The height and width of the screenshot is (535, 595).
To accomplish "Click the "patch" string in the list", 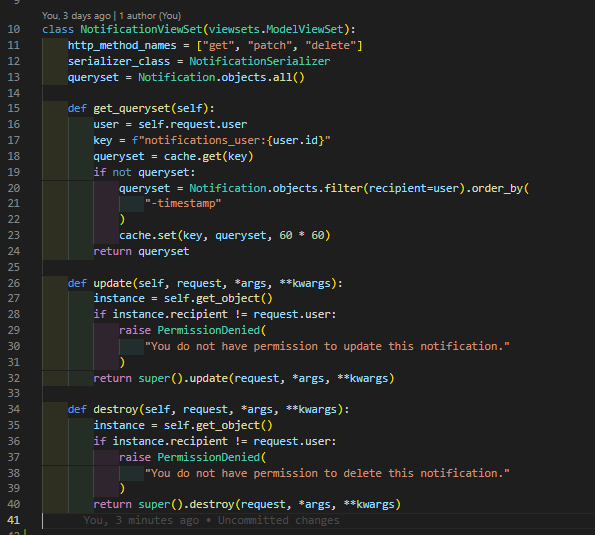I will click(269, 46).
